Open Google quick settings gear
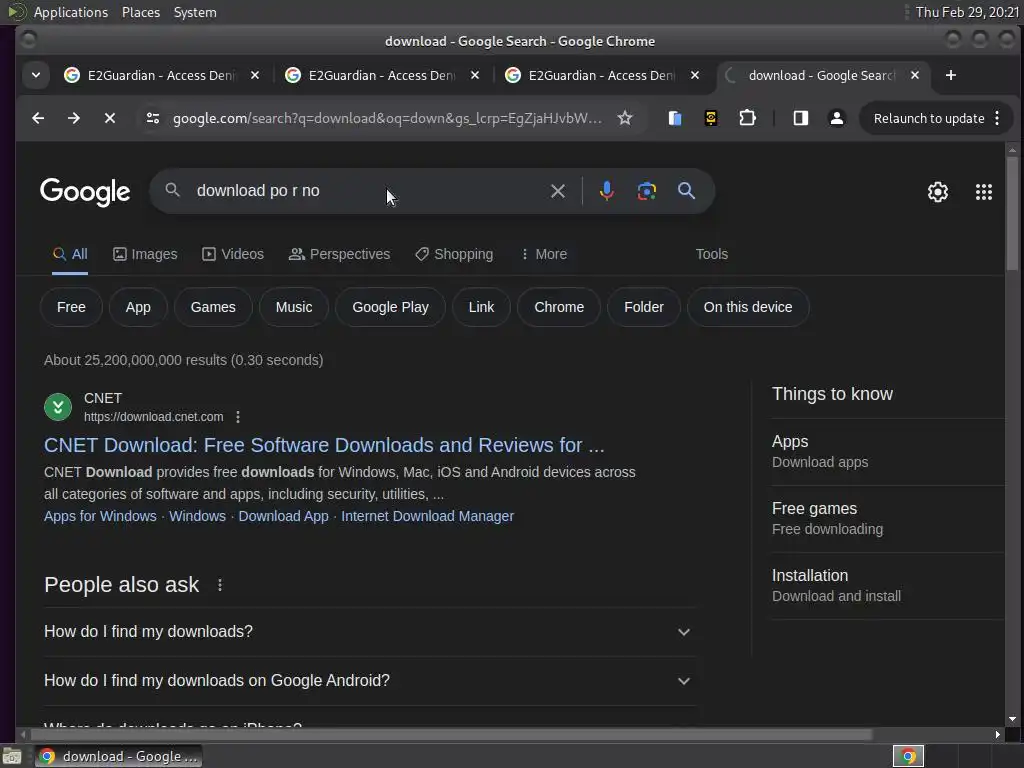The height and width of the screenshot is (768, 1024). [x=938, y=192]
